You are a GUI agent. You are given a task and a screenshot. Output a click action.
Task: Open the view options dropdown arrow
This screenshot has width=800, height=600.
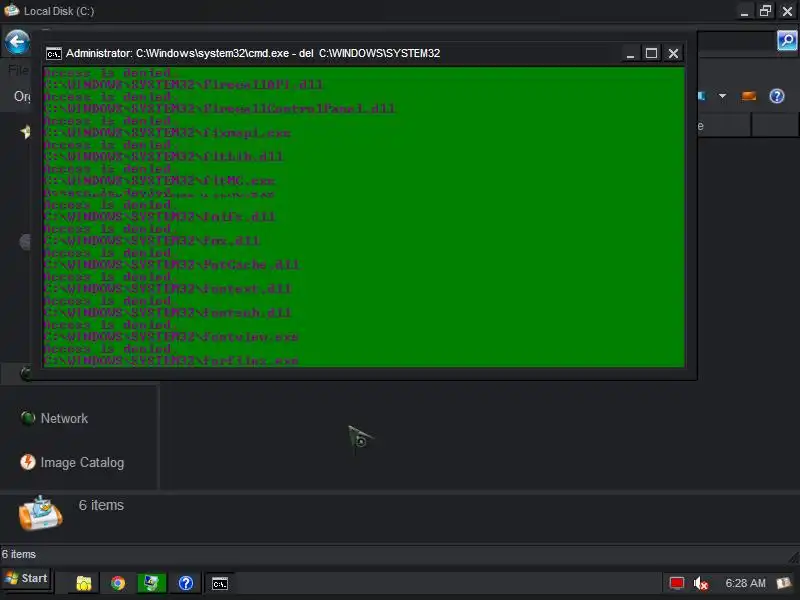pyautogui.click(x=722, y=95)
